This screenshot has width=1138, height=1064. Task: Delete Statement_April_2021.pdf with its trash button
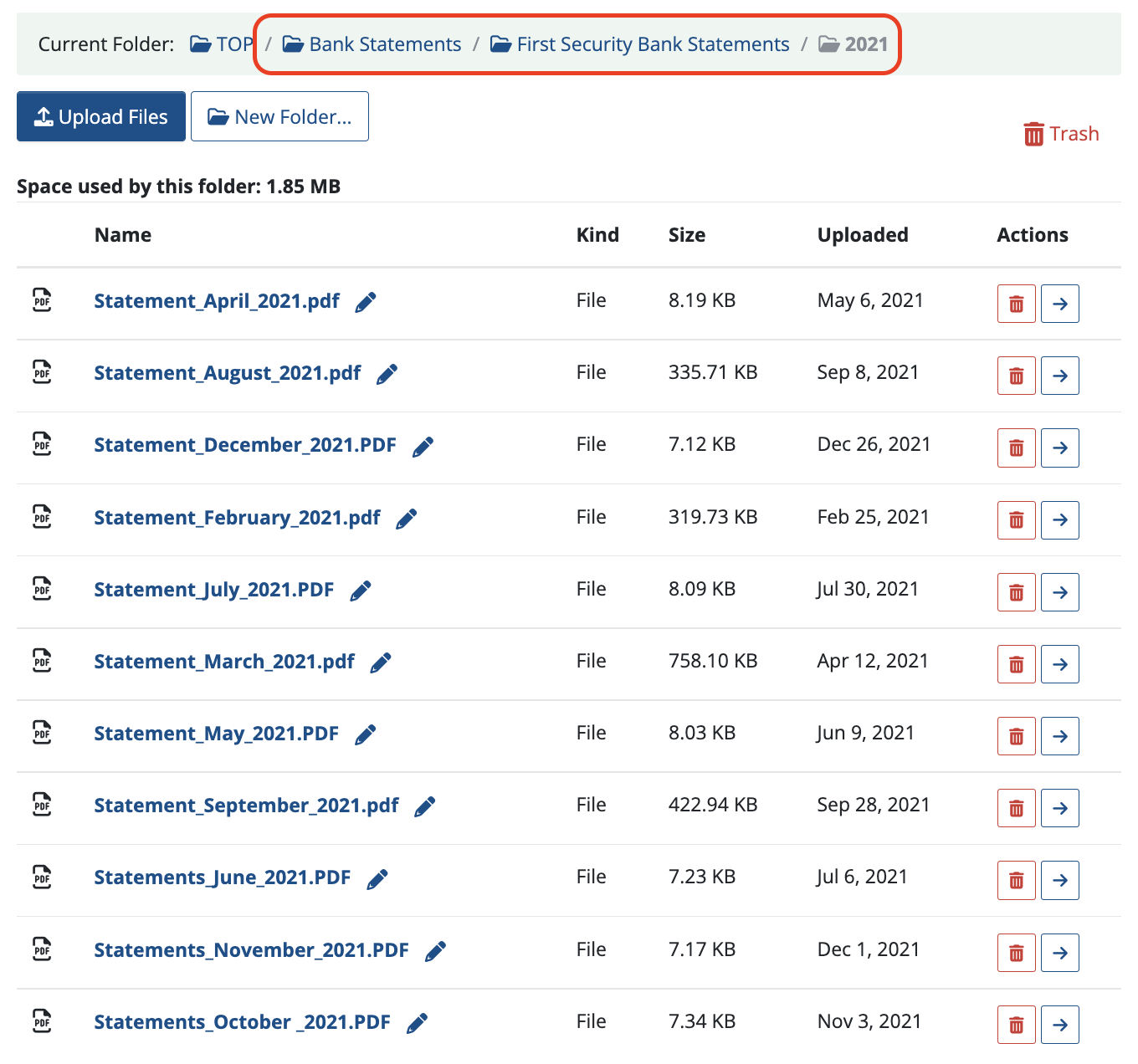point(1017,304)
